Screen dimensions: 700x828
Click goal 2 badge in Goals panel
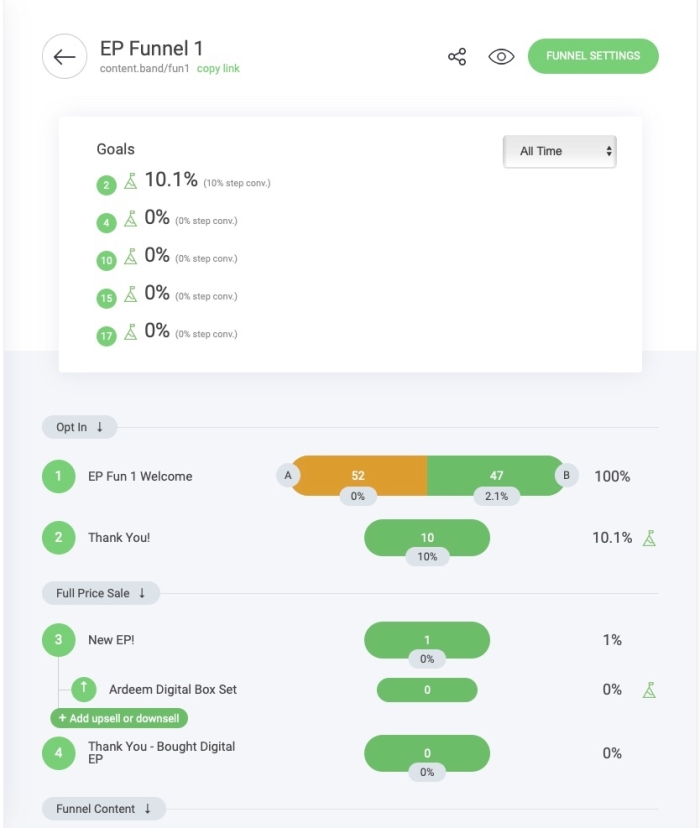click(x=106, y=185)
